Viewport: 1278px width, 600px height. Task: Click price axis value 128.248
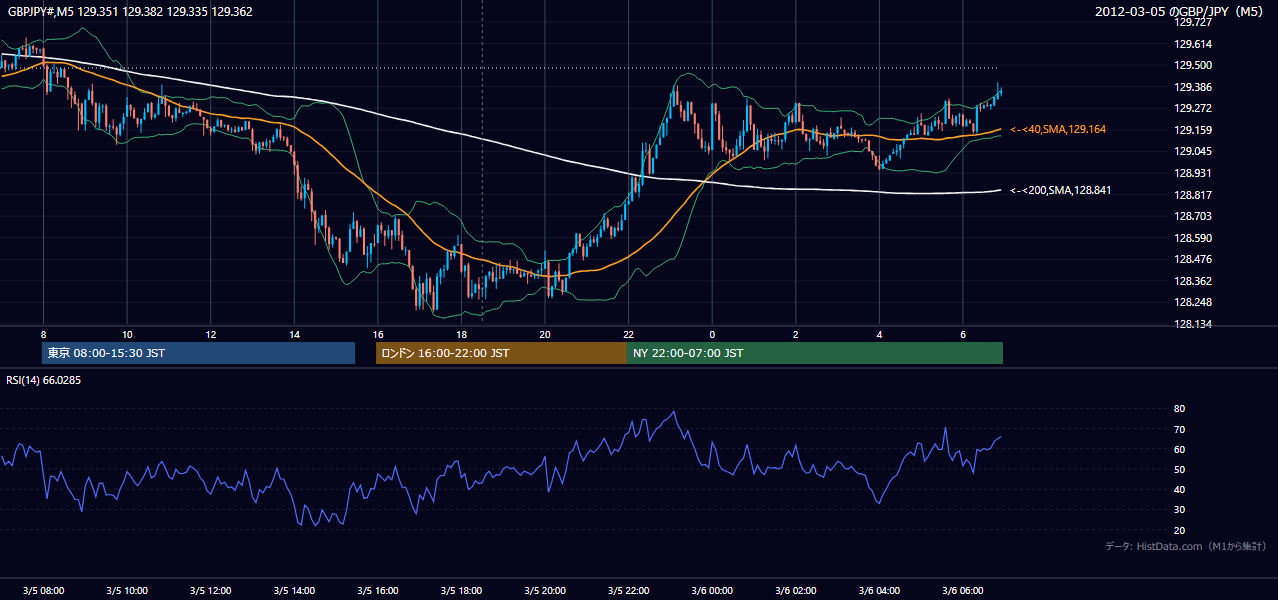click(1192, 302)
